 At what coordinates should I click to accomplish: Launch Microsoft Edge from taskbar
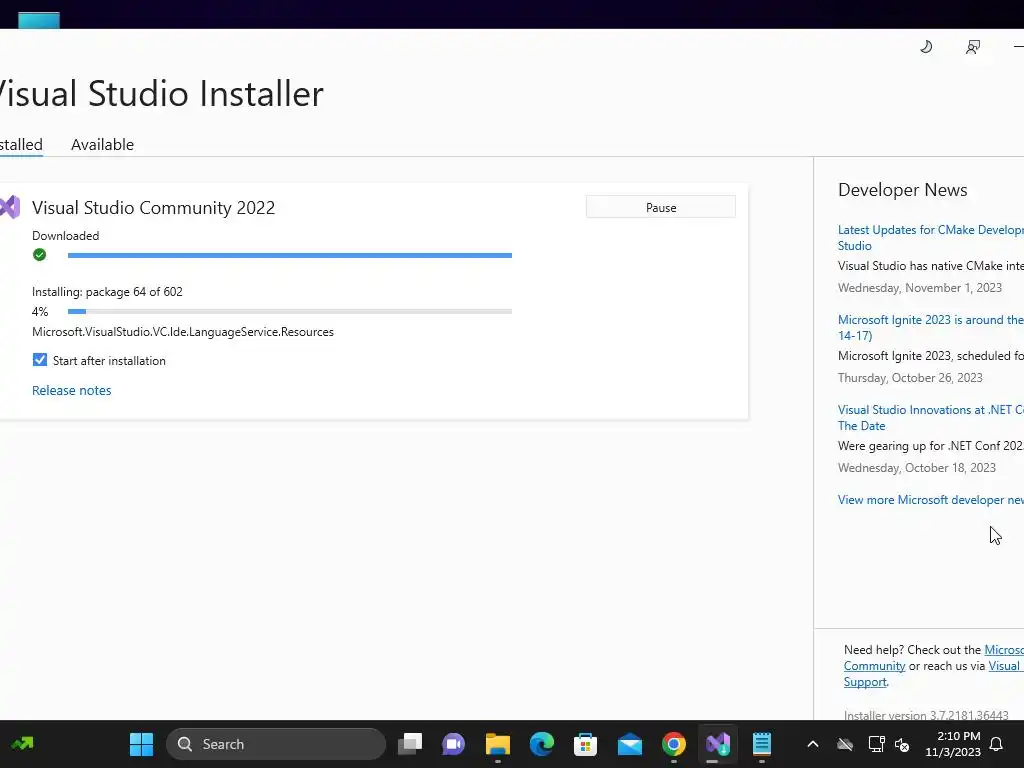541,744
